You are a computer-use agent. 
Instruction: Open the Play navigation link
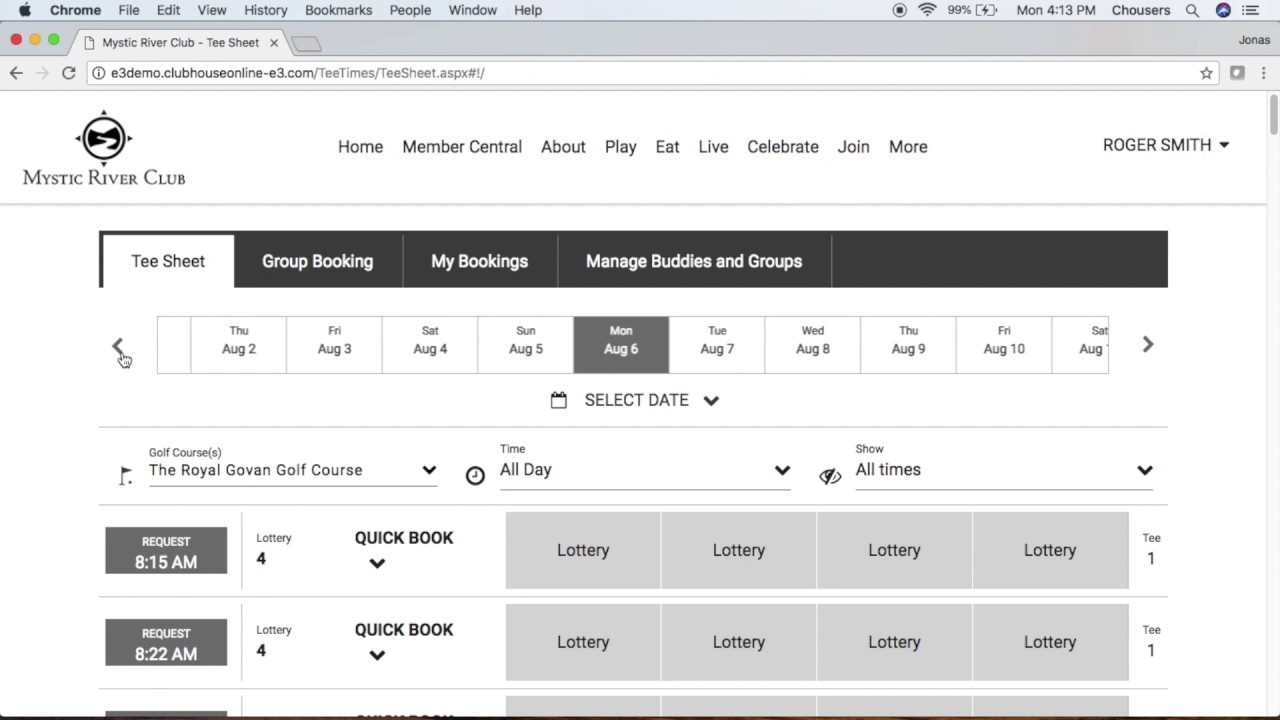coord(620,146)
